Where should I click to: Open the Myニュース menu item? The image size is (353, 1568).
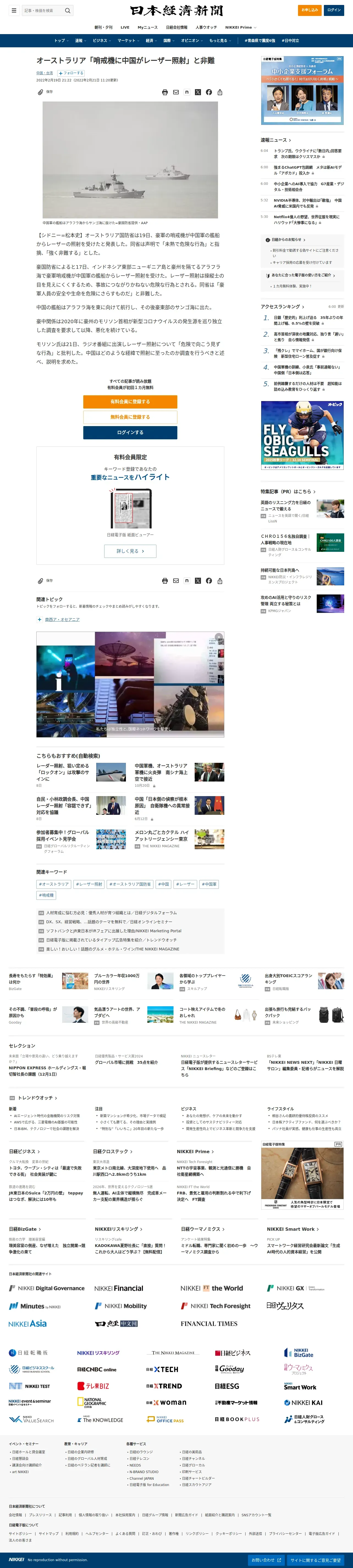[147, 28]
